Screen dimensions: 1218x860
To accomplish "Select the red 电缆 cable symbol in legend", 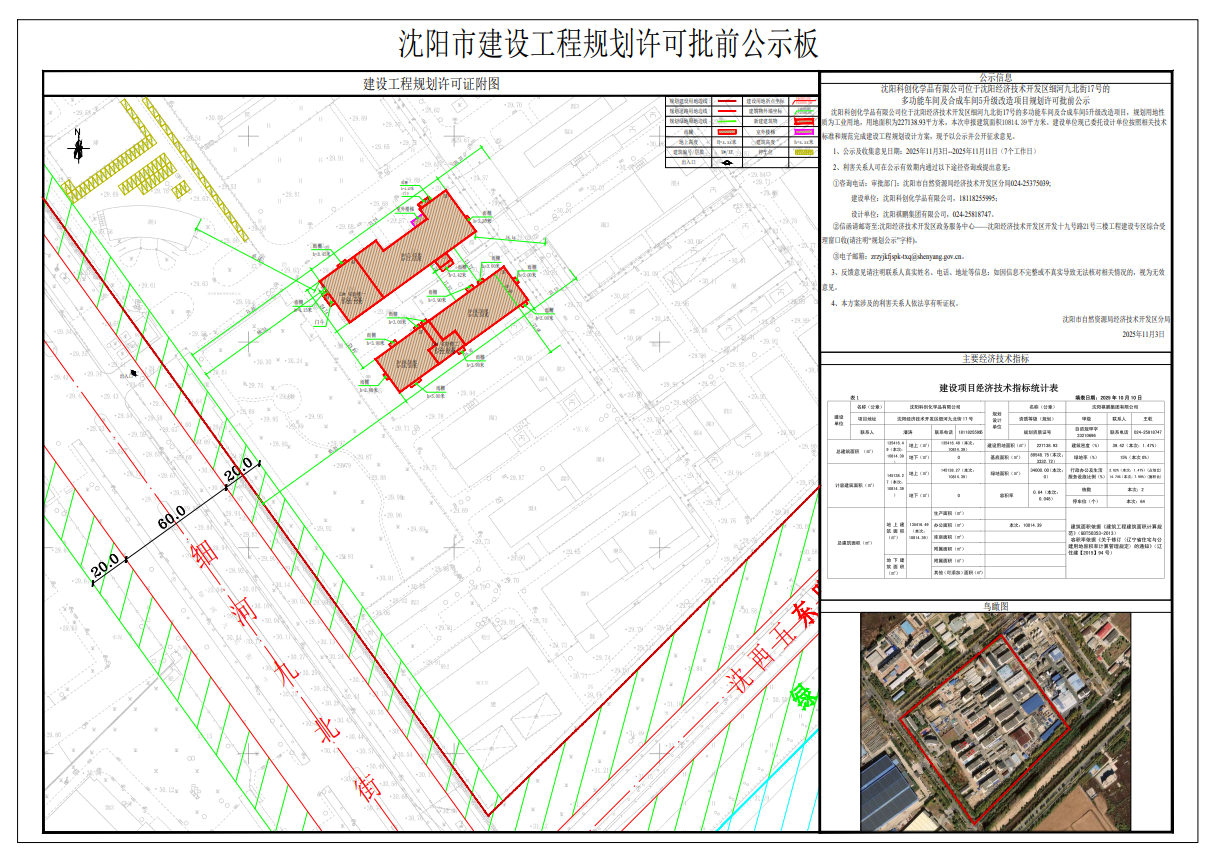I will (727, 132).
